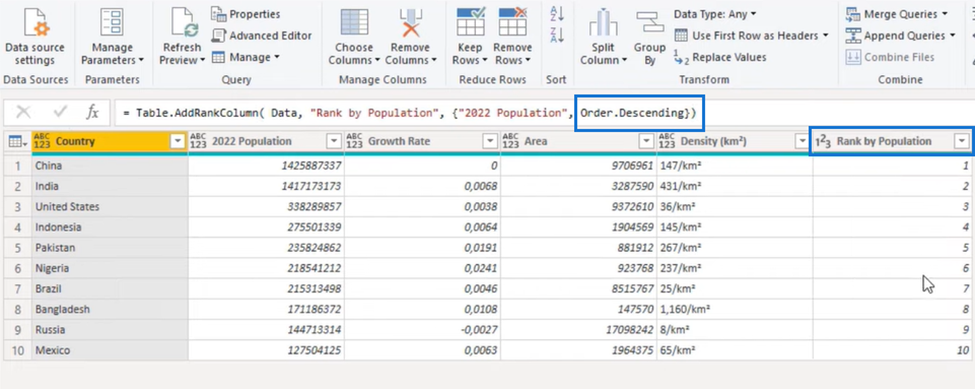
Task: Select the Growth Rate column header
Action: click(x=422, y=142)
